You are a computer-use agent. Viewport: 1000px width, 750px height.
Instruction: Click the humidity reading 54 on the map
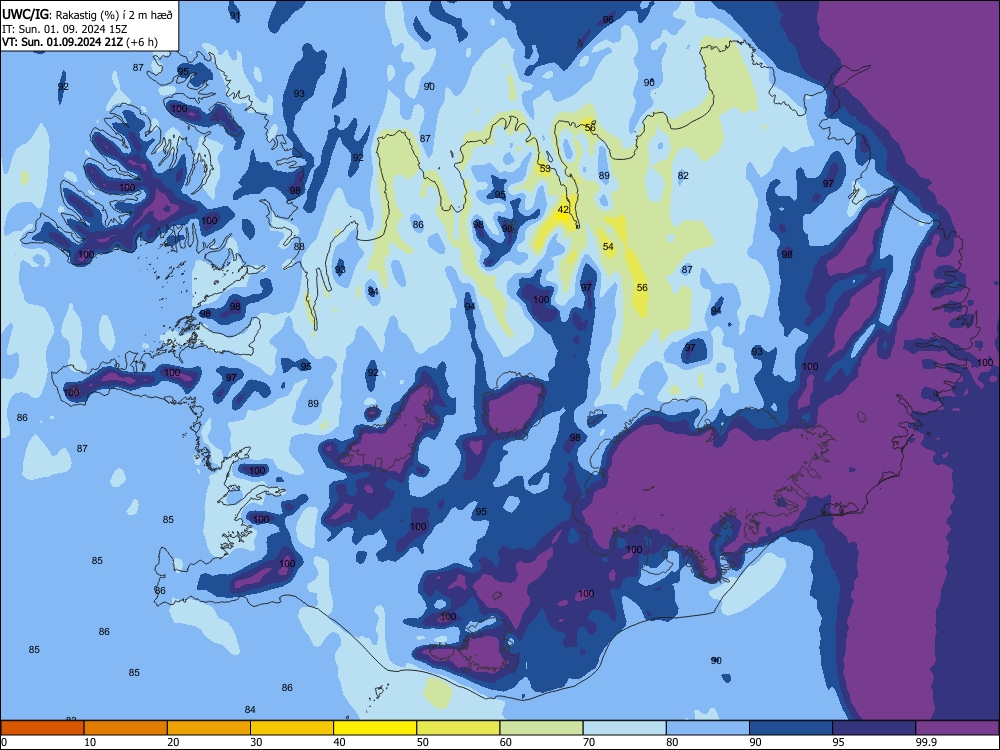point(608,247)
